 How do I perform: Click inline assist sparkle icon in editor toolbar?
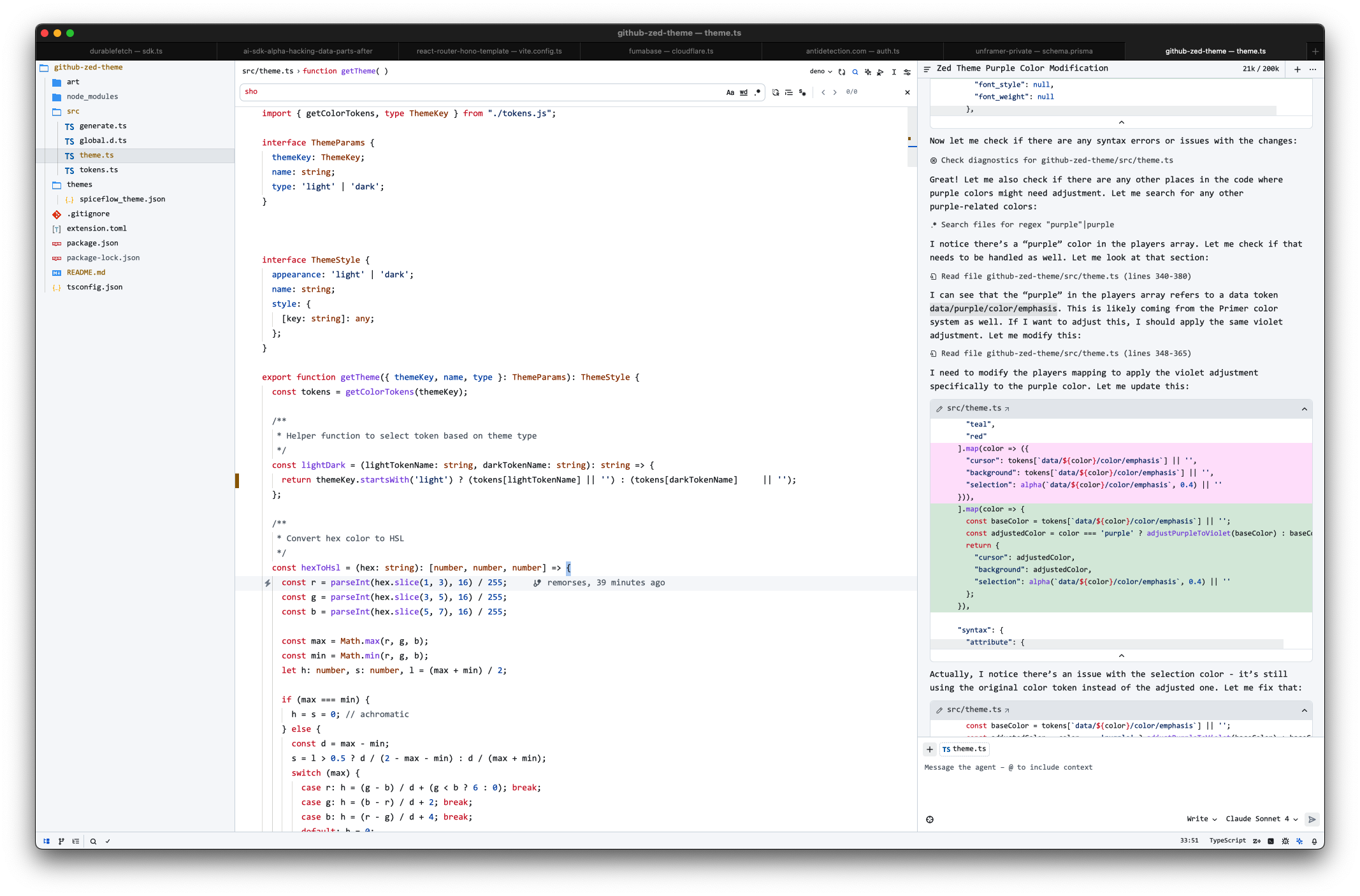click(x=868, y=72)
